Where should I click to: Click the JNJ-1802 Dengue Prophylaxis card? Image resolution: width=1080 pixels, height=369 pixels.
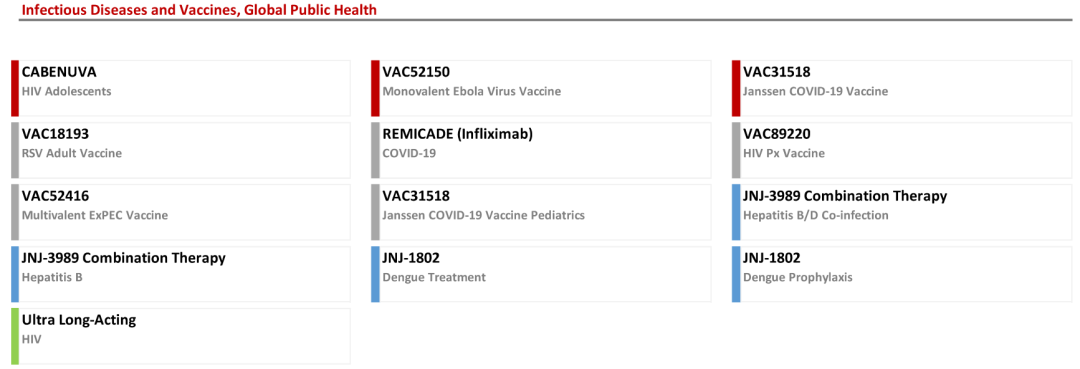click(x=902, y=274)
